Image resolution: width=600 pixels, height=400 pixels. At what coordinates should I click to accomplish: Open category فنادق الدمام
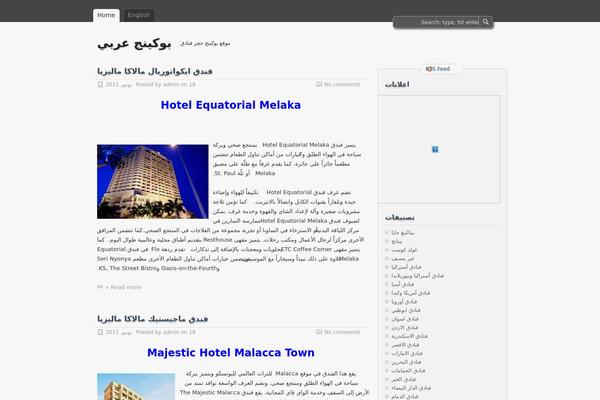[404, 397]
